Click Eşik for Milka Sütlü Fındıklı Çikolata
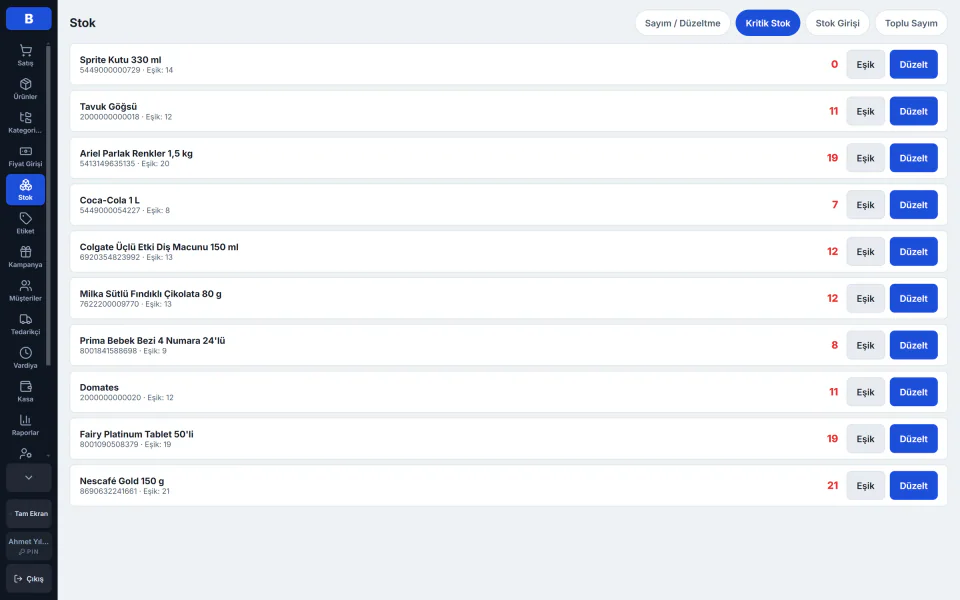960x600 pixels. 865,299
